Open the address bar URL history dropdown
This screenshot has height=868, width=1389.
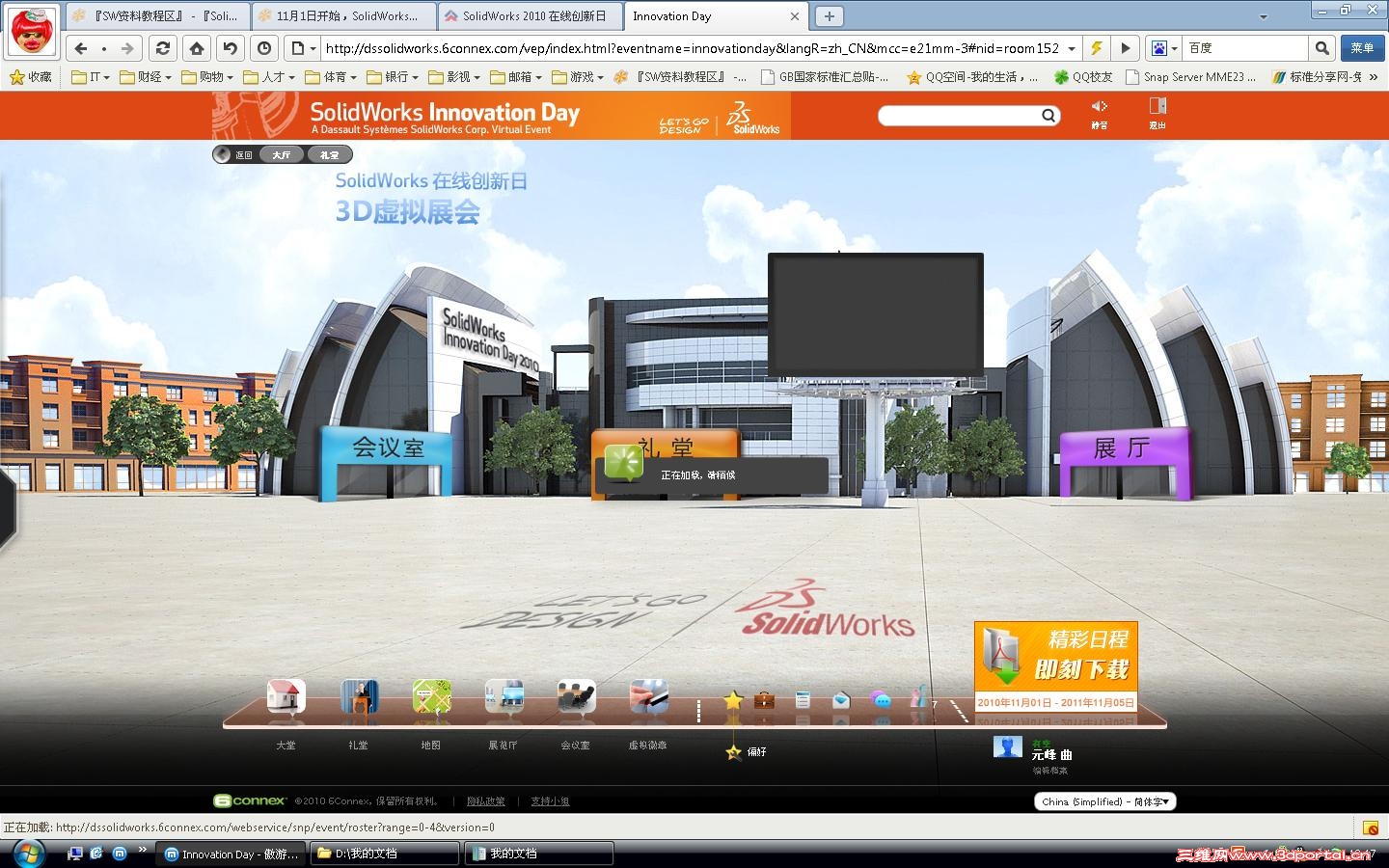(1072, 48)
